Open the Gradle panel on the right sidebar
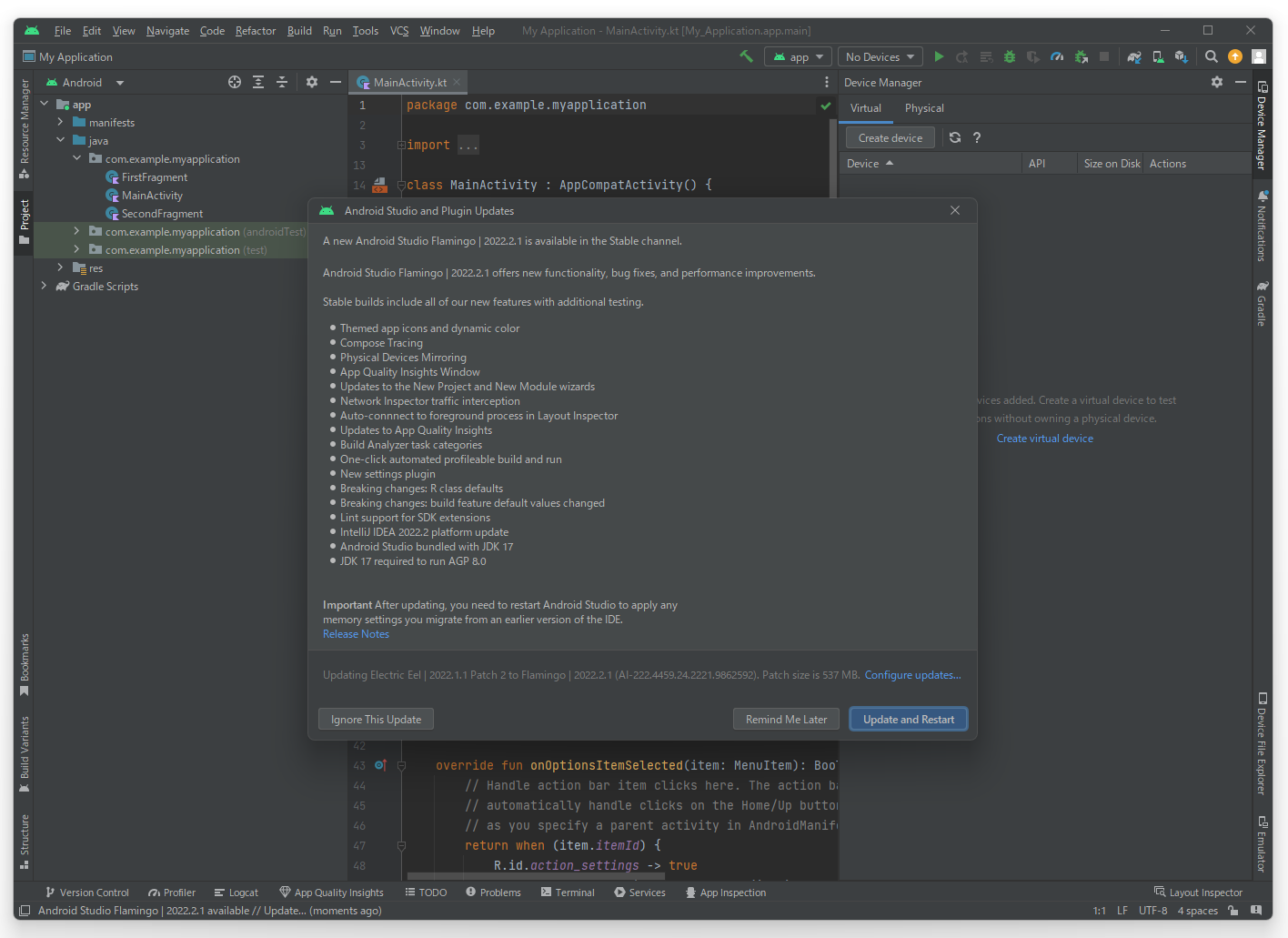1288x938 pixels. pos(1263,303)
